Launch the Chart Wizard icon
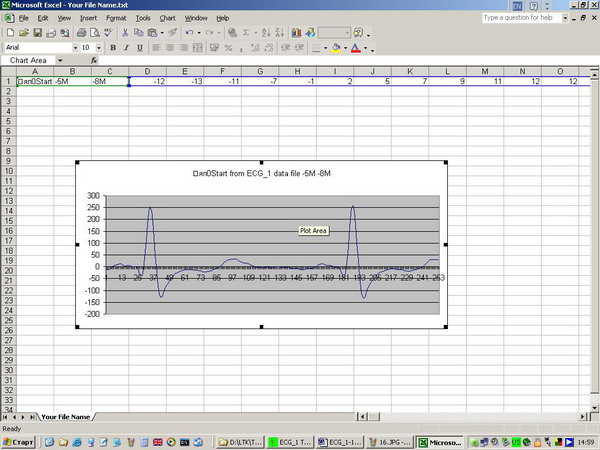The width and height of the screenshot is (600, 450). 297,33
